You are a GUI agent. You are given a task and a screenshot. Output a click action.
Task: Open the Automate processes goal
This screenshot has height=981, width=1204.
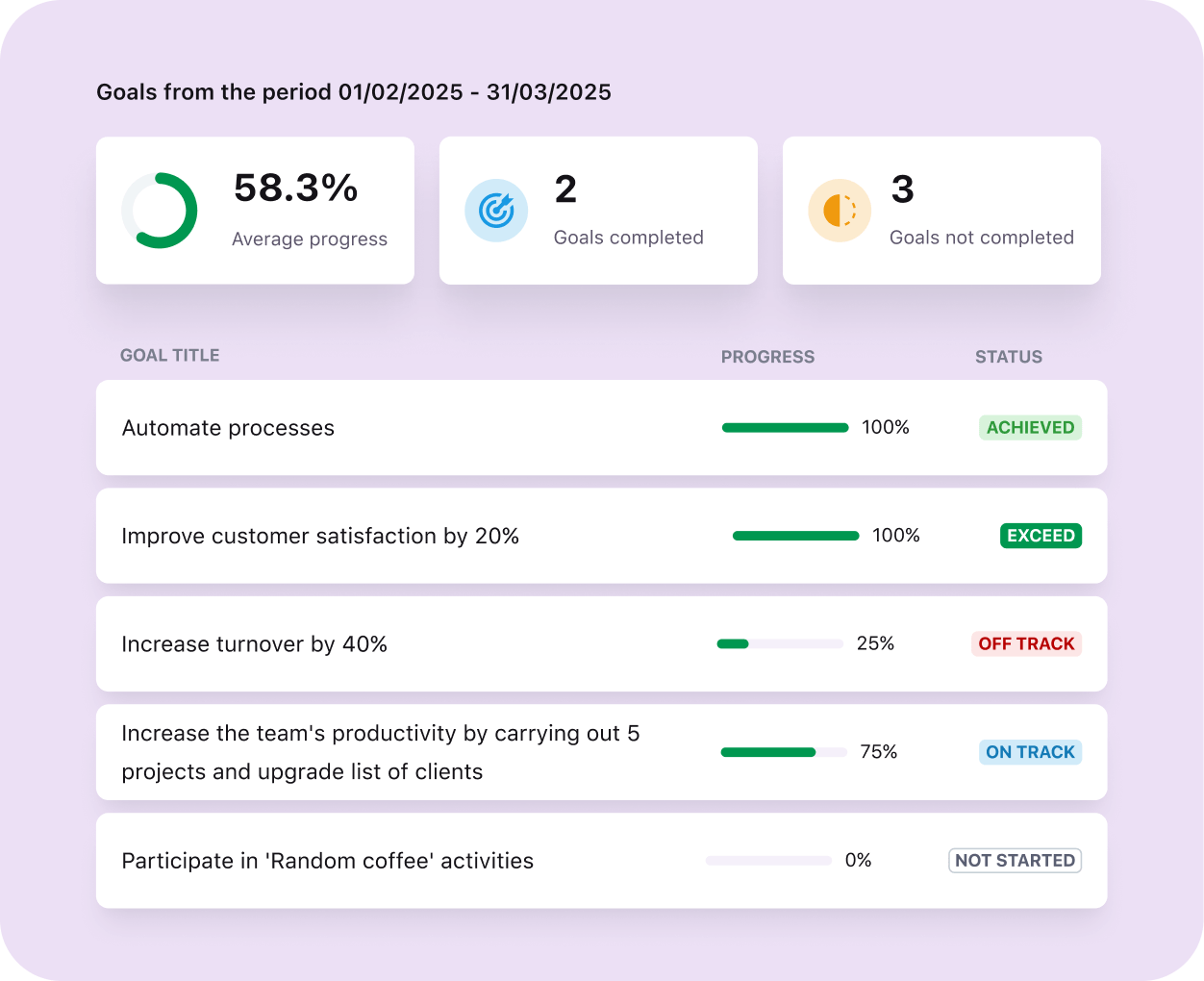pos(602,428)
